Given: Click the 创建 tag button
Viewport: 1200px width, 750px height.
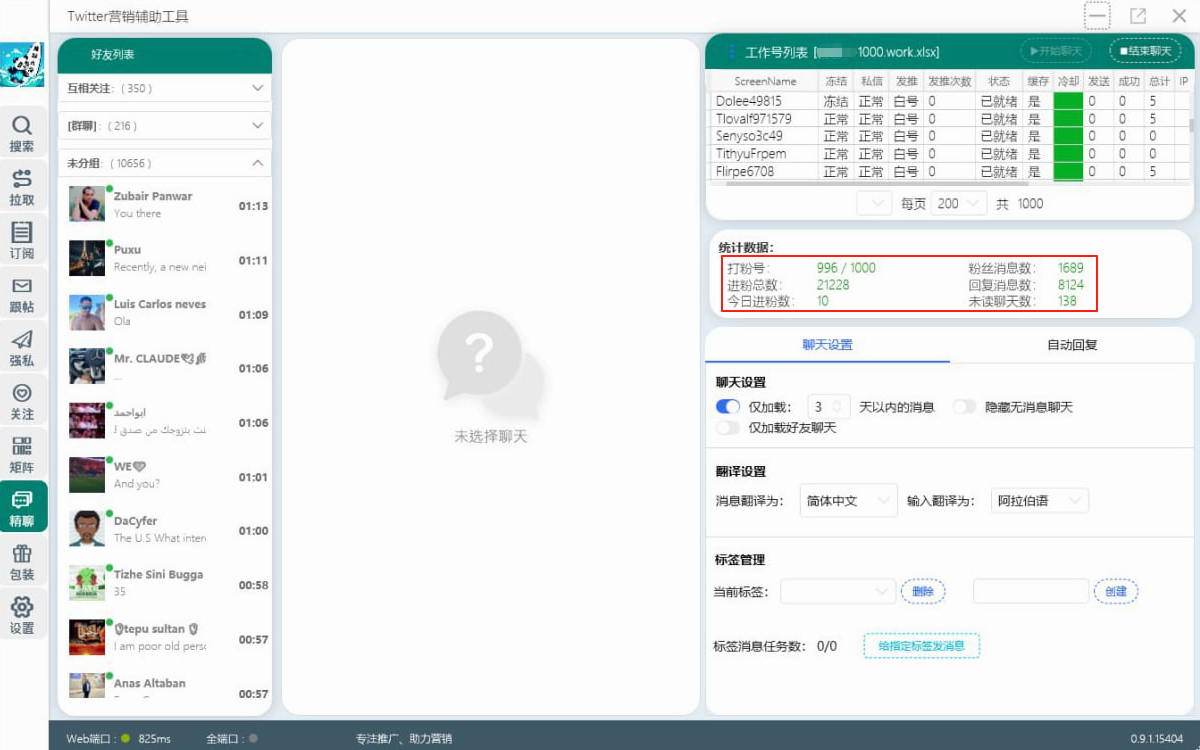Looking at the screenshot, I should pyautogui.click(x=1115, y=592).
